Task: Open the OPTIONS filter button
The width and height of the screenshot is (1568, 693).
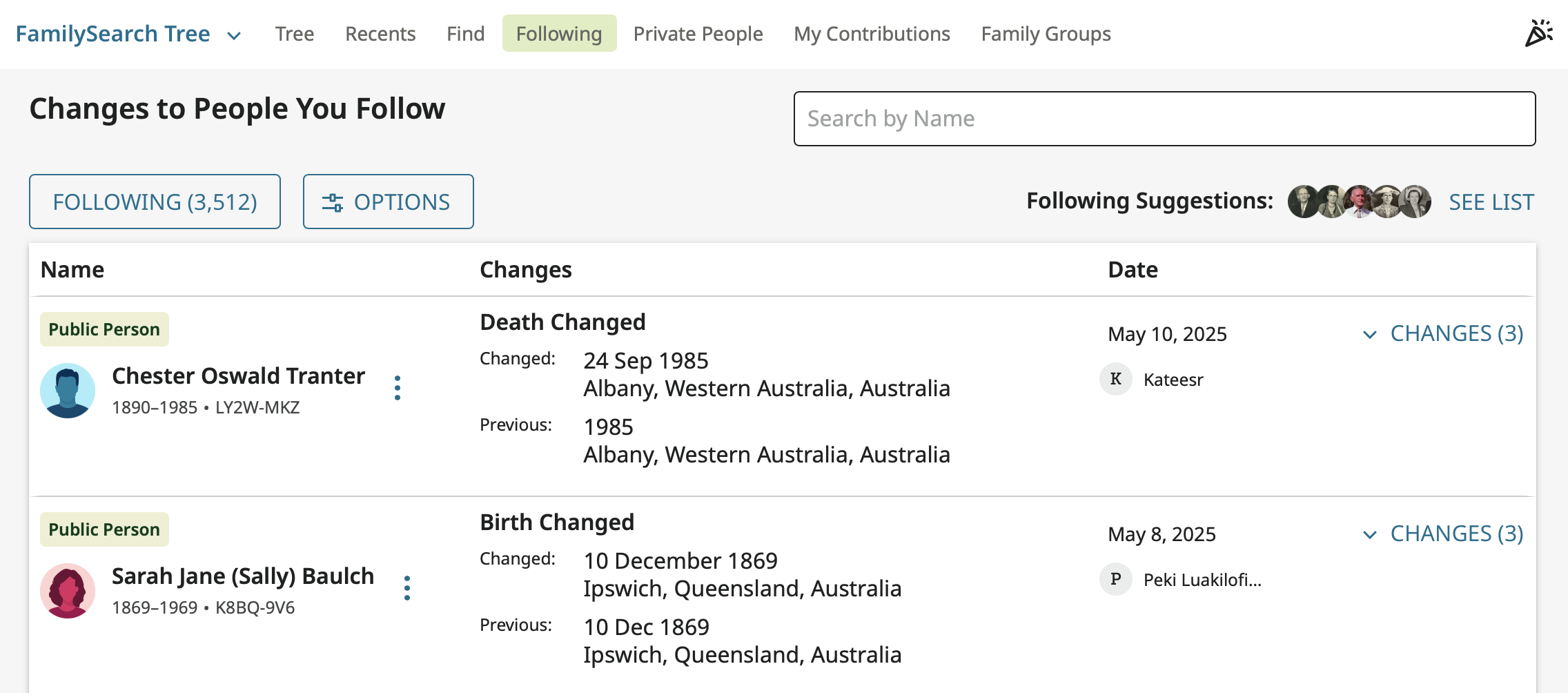Action: [388, 202]
